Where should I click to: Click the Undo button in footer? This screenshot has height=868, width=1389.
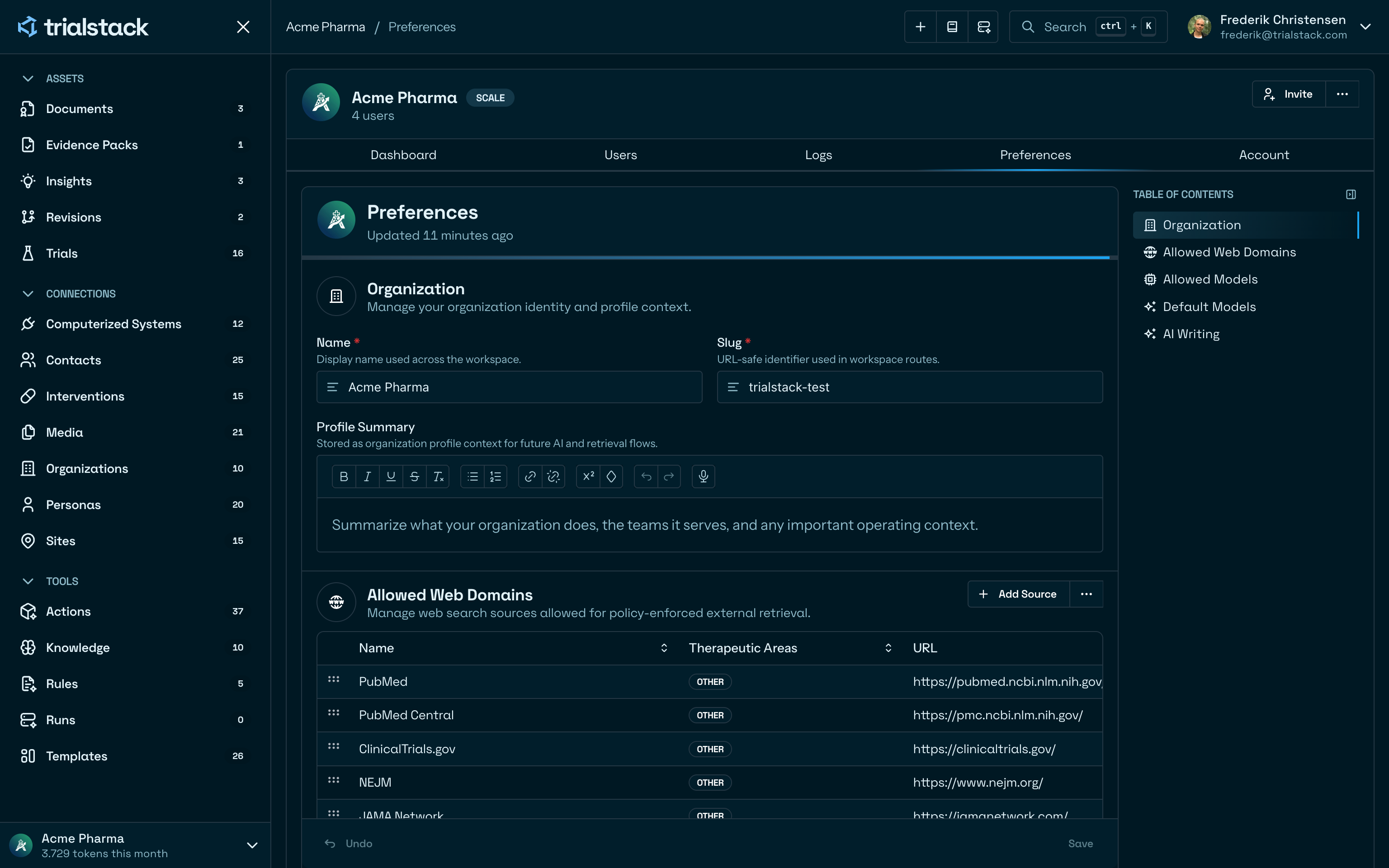click(x=349, y=844)
